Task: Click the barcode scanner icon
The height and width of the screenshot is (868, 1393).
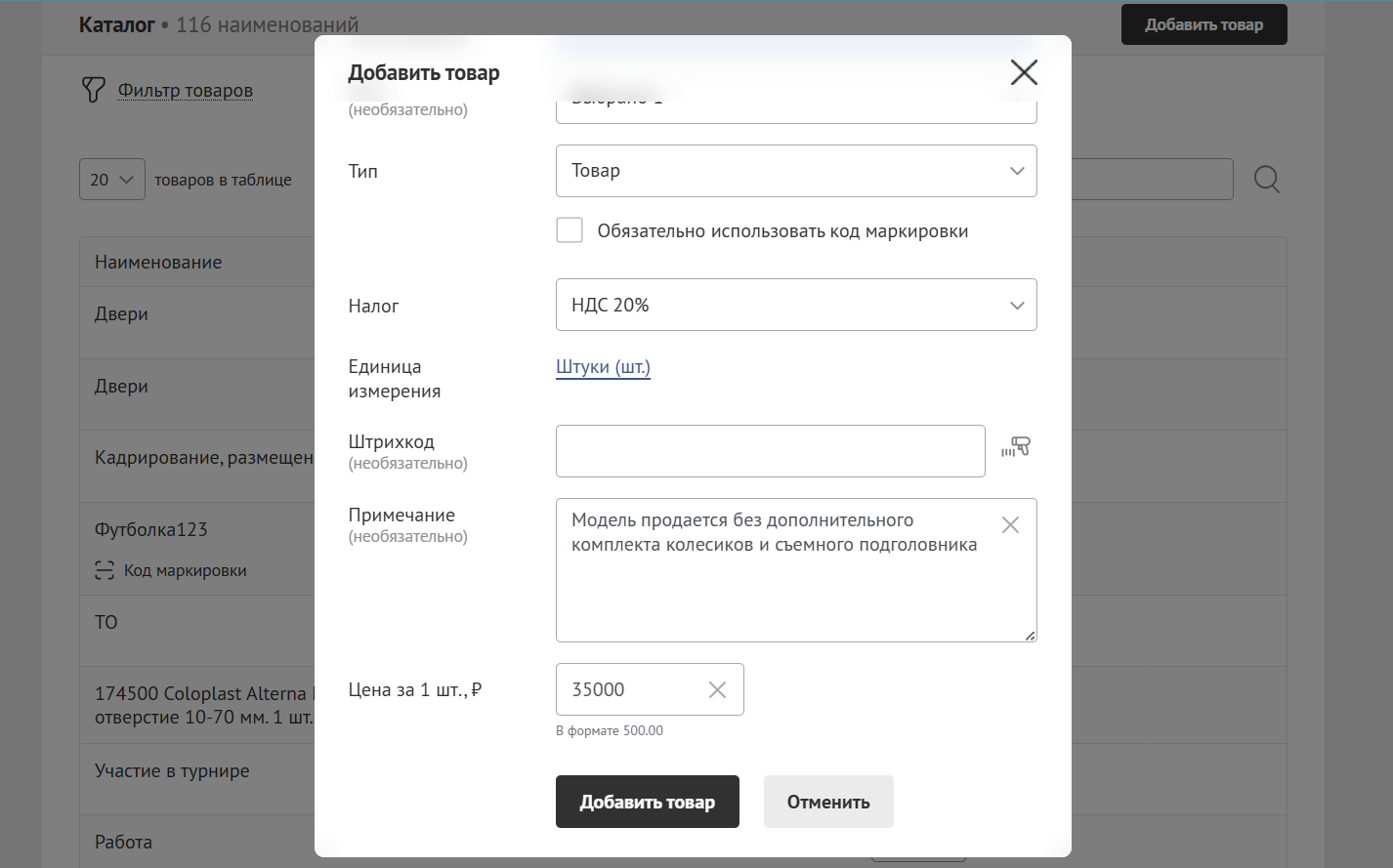Action: coord(1016,448)
